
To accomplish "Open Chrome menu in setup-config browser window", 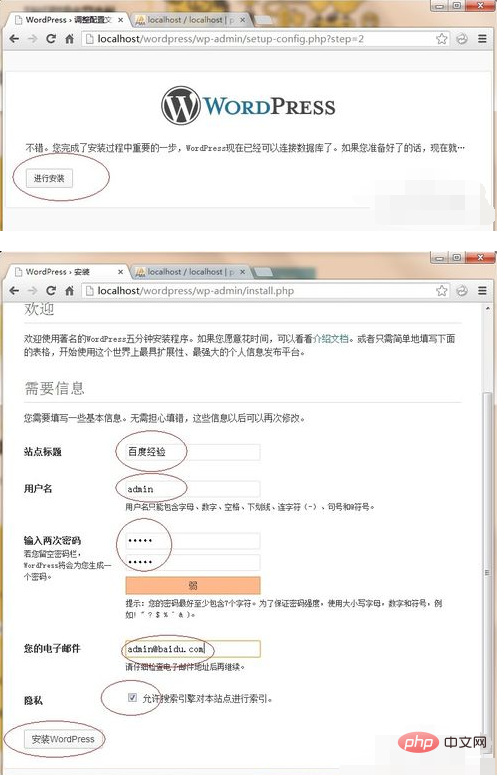I will click(x=482, y=39).
